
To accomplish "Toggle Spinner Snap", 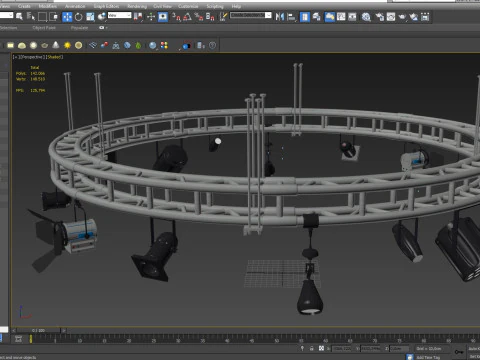I will pyautogui.click(x=210, y=17).
